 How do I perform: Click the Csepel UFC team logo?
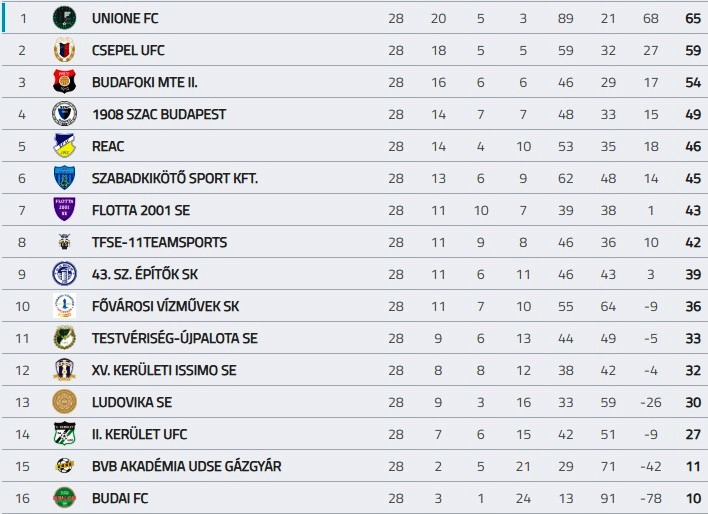tap(64, 50)
